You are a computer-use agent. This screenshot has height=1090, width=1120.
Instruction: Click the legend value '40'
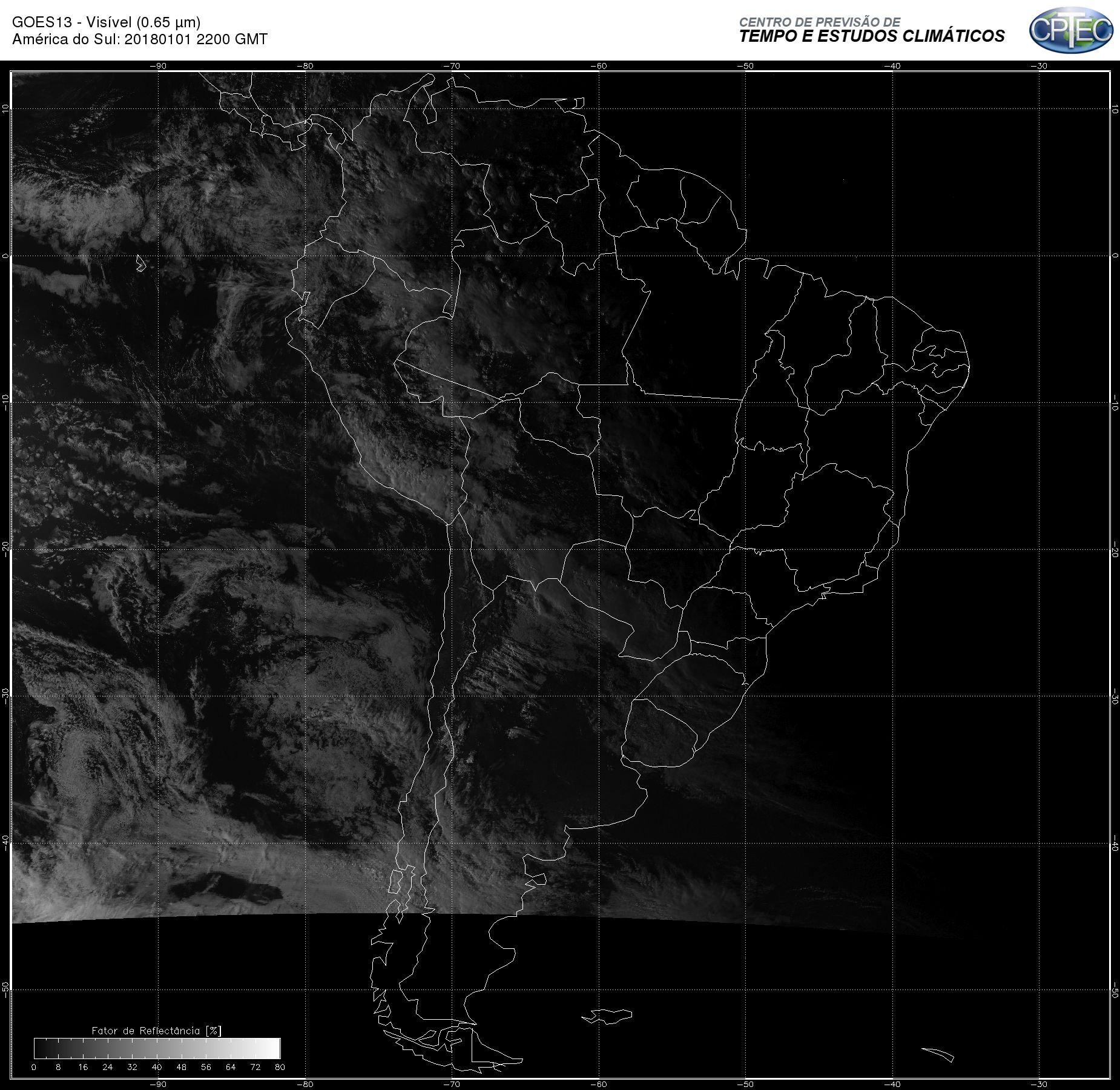pos(157,1067)
